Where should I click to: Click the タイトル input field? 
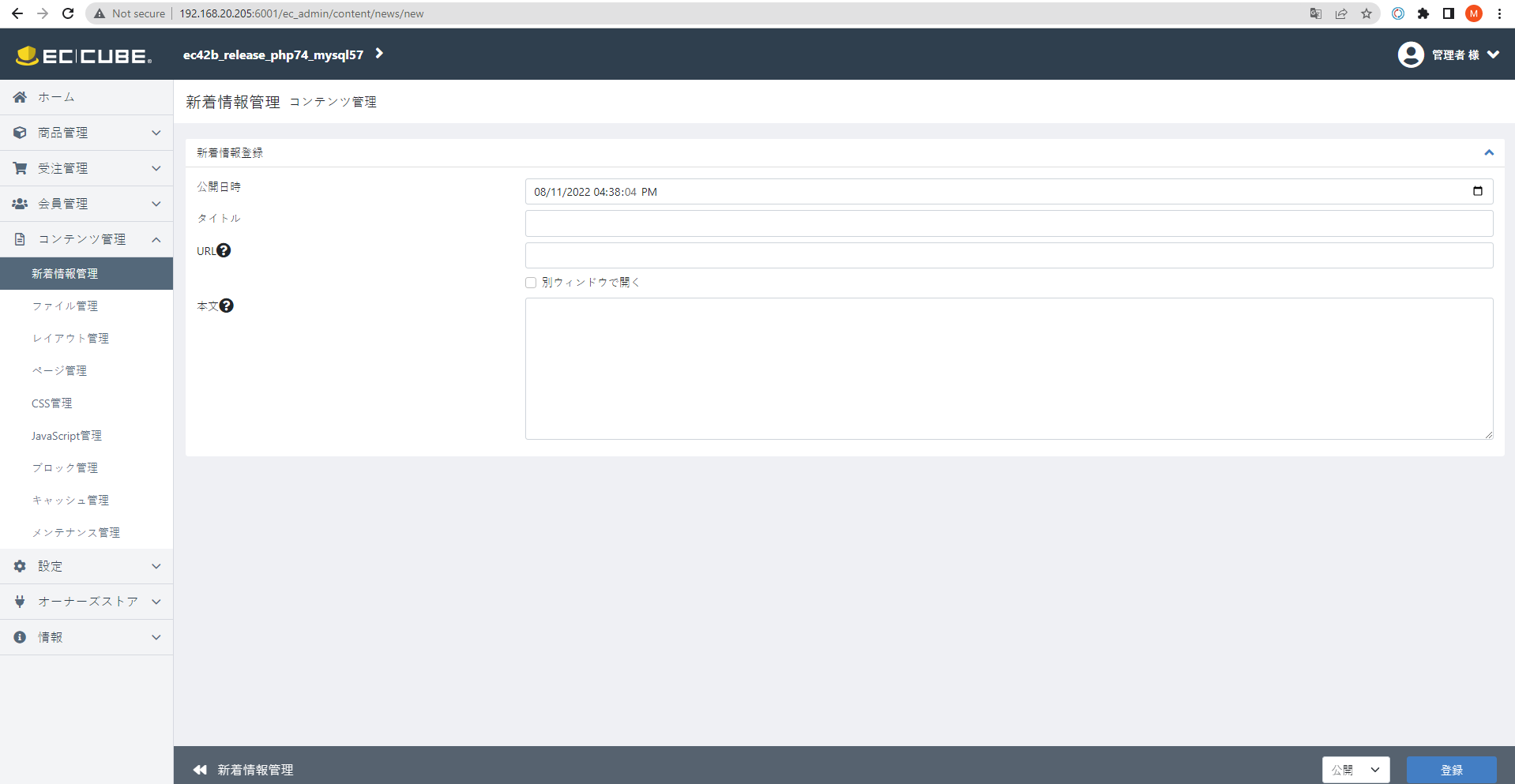coord(1009,223)
